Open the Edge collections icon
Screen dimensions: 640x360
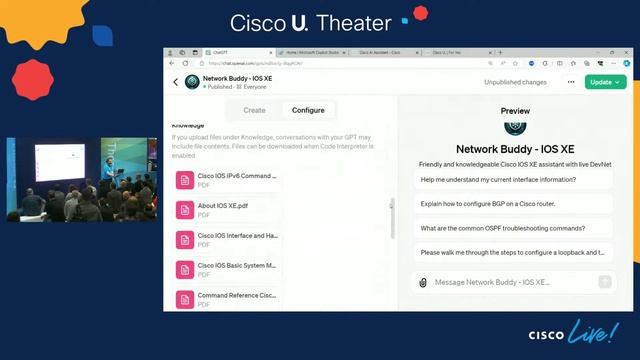tap(587, 63)
